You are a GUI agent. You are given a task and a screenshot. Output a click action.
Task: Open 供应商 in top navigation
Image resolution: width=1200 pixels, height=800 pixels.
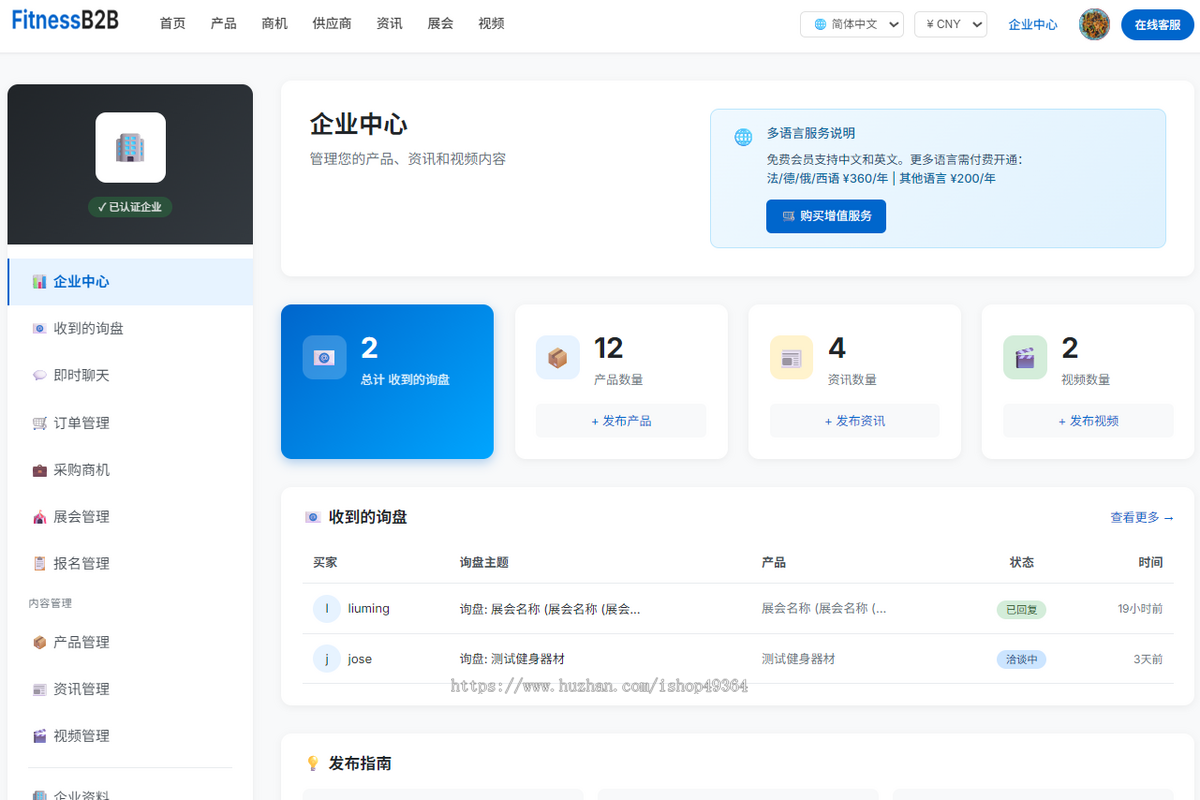point(332,24)
